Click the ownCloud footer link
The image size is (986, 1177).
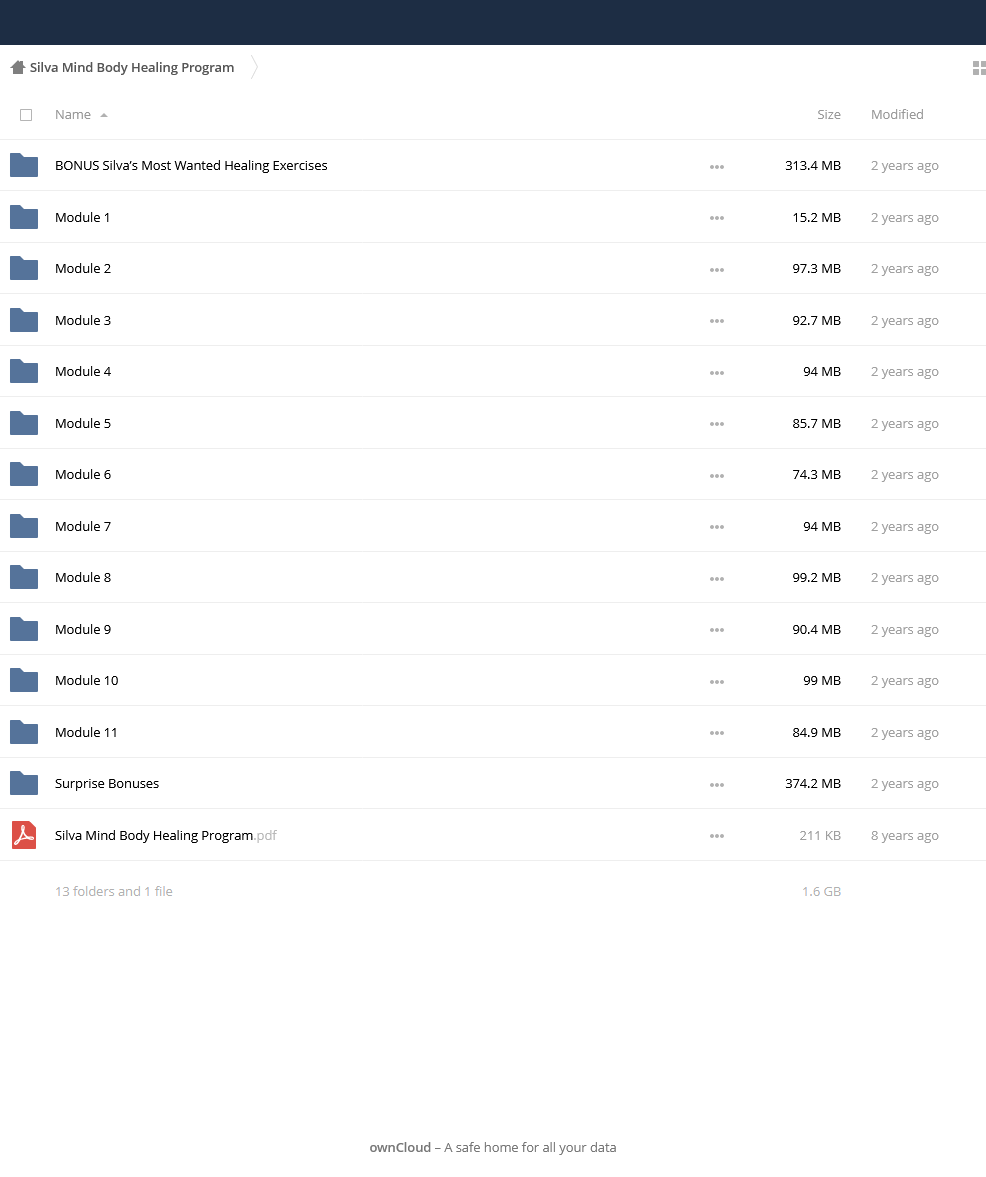pos(400,1147)
